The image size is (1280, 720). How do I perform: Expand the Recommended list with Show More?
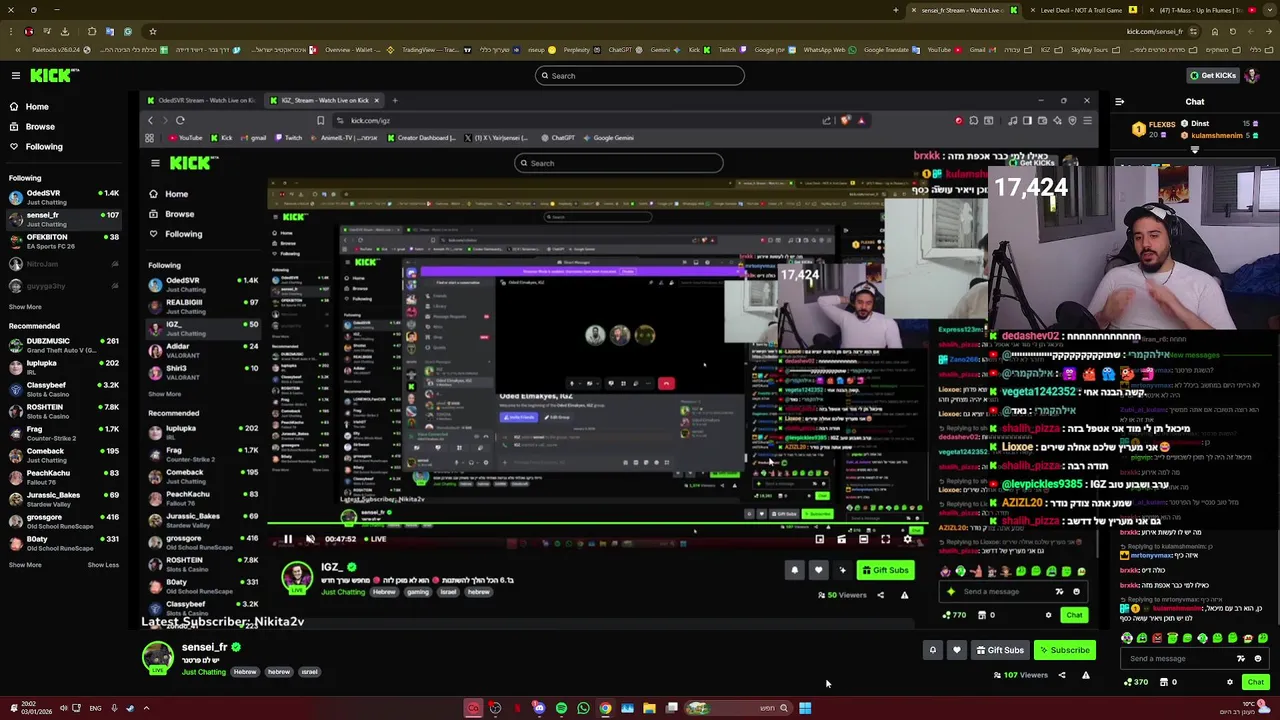(25, 565)
